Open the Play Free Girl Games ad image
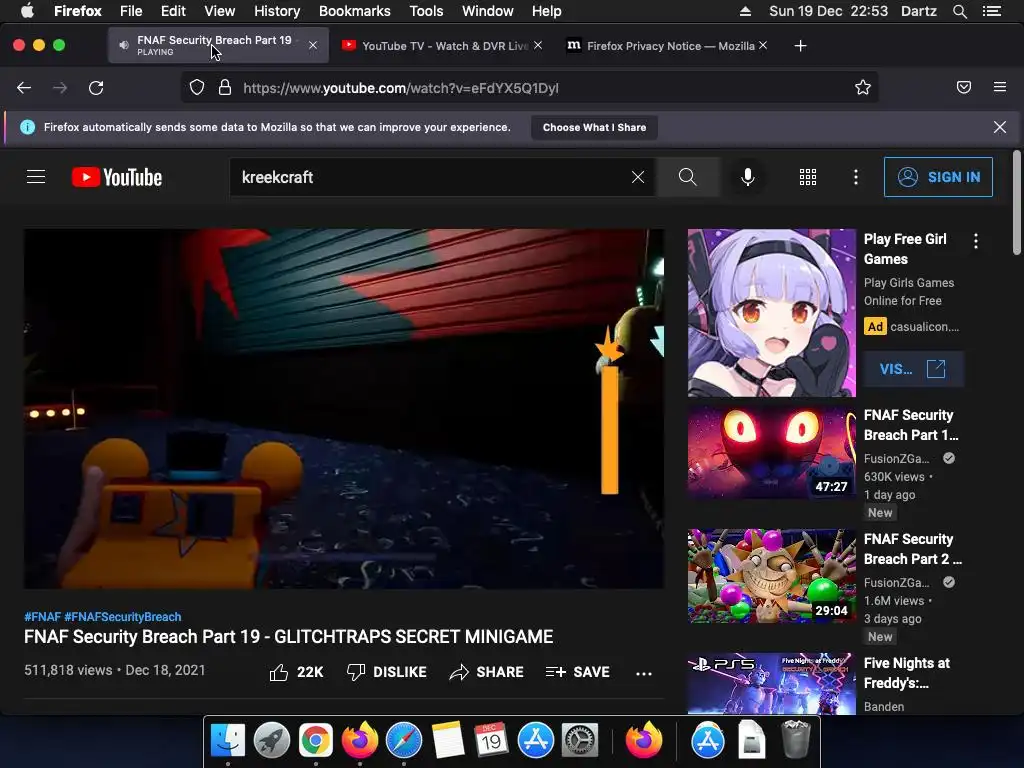This screenshot has width=1024, height=768. click(x=771, y=313)
